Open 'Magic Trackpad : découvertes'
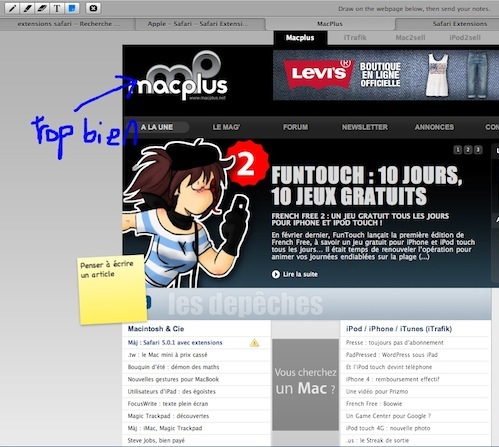The height and width of the screenshot is (447, 499). [x=168, y=416]
